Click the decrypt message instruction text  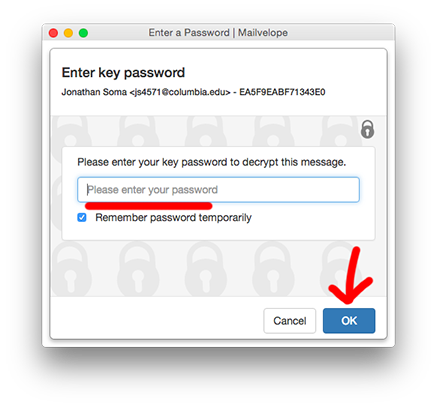[x=212, y=162]
